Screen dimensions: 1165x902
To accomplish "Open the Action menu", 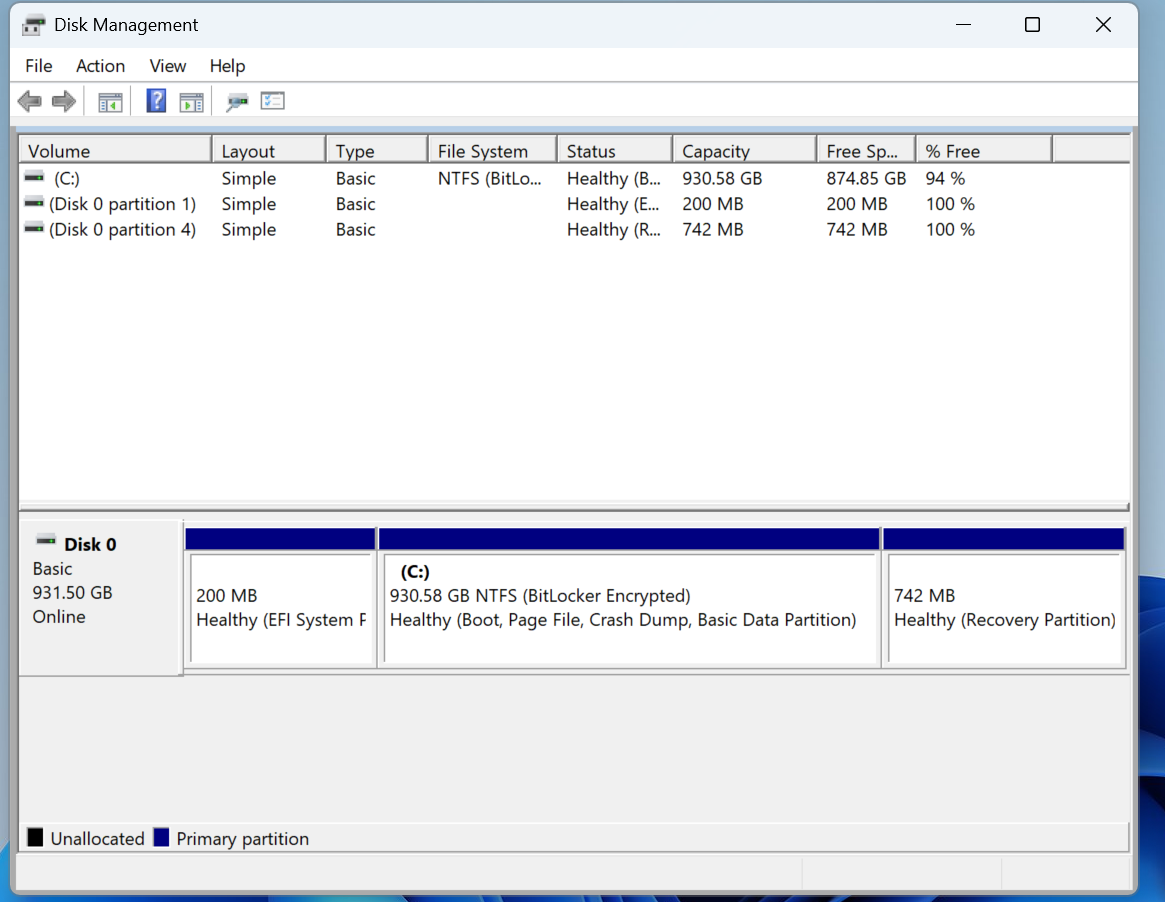I will point(100,66).
